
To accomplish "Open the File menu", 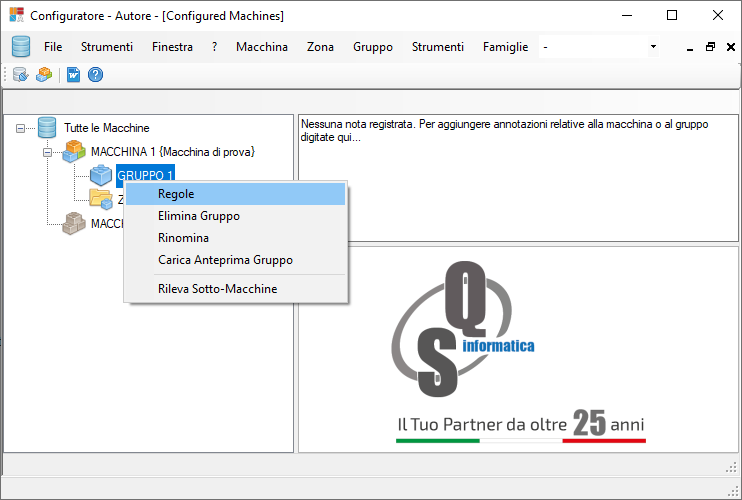I will pyautogui.click(x=53, y=47).
